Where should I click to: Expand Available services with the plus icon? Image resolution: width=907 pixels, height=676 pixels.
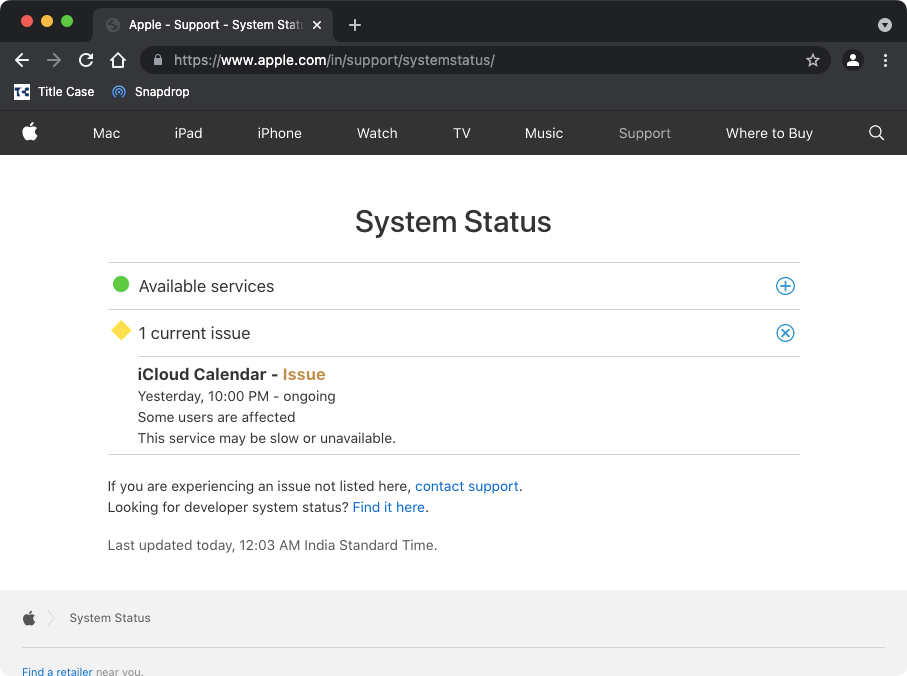[x=785, y=286]
